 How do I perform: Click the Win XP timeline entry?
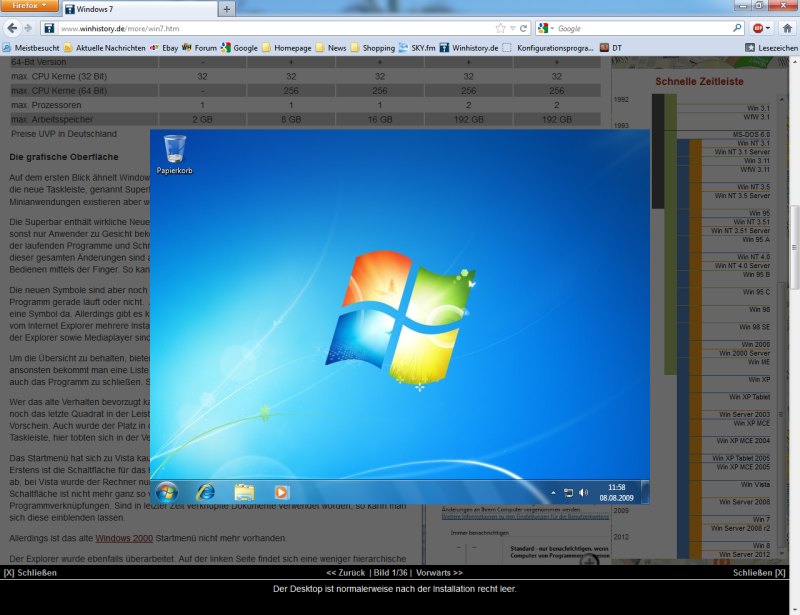coord(759,379)
